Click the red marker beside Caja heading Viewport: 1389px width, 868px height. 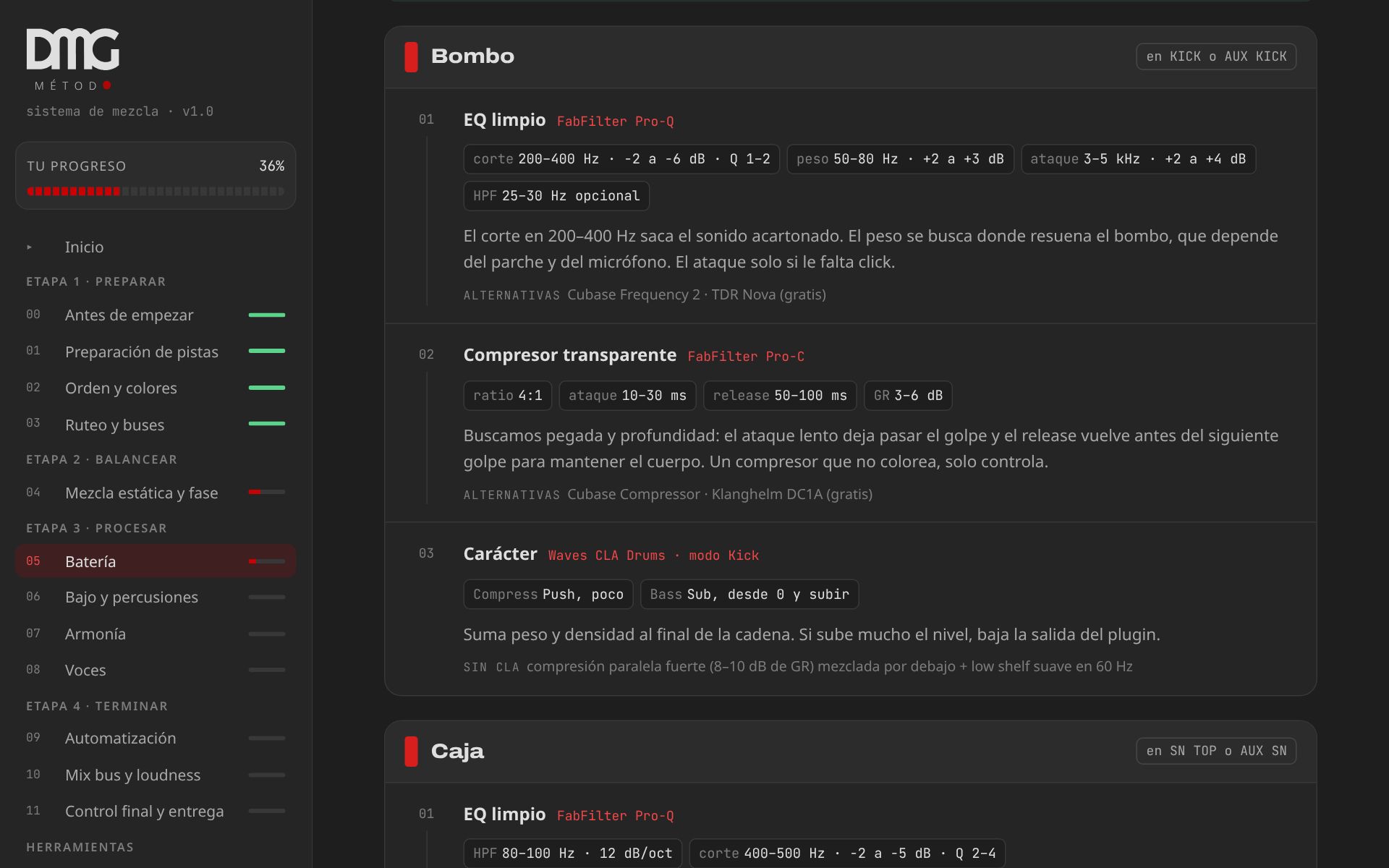point(411,751)
